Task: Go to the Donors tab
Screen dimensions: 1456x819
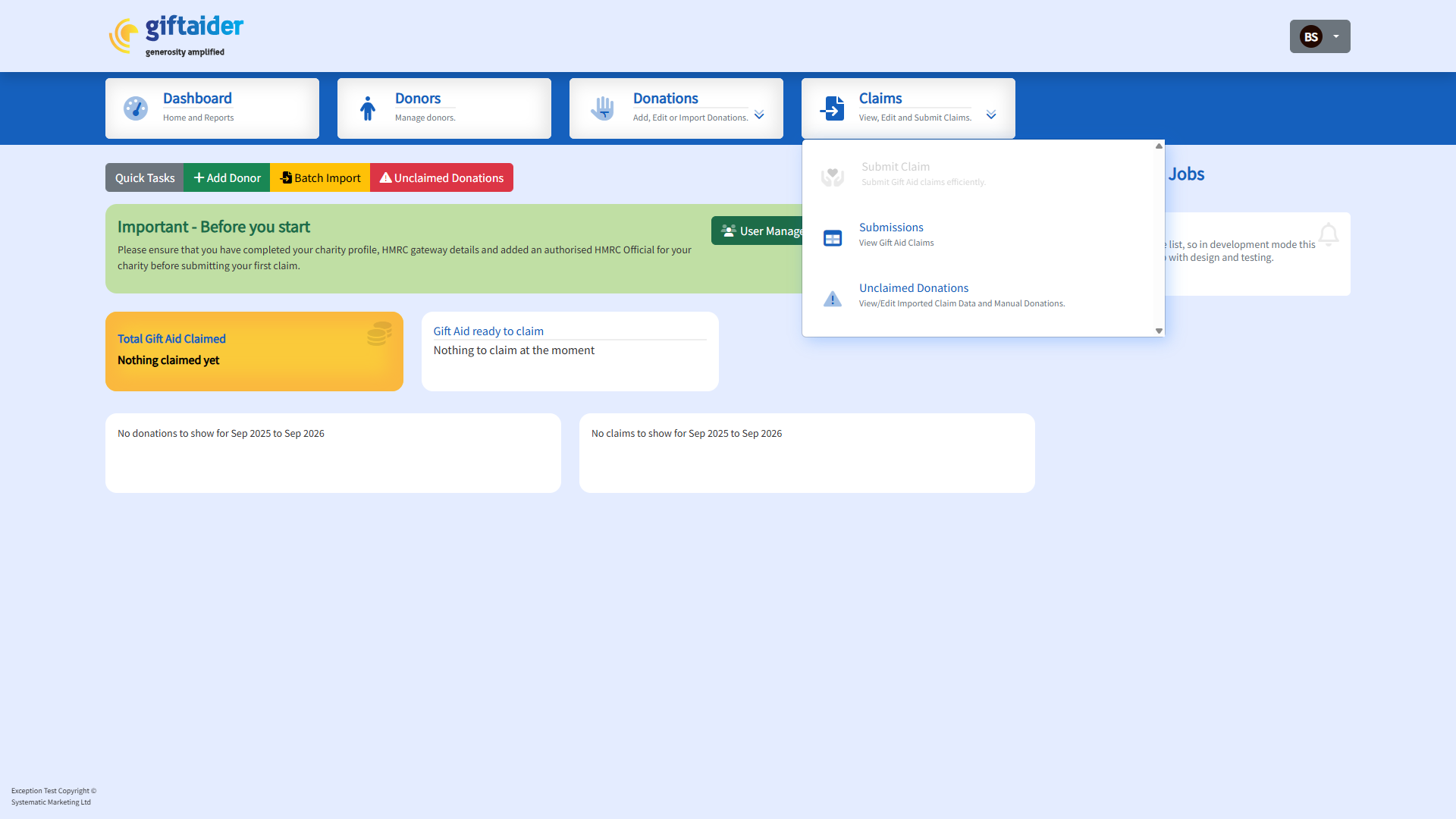Action: pos(444,108)
